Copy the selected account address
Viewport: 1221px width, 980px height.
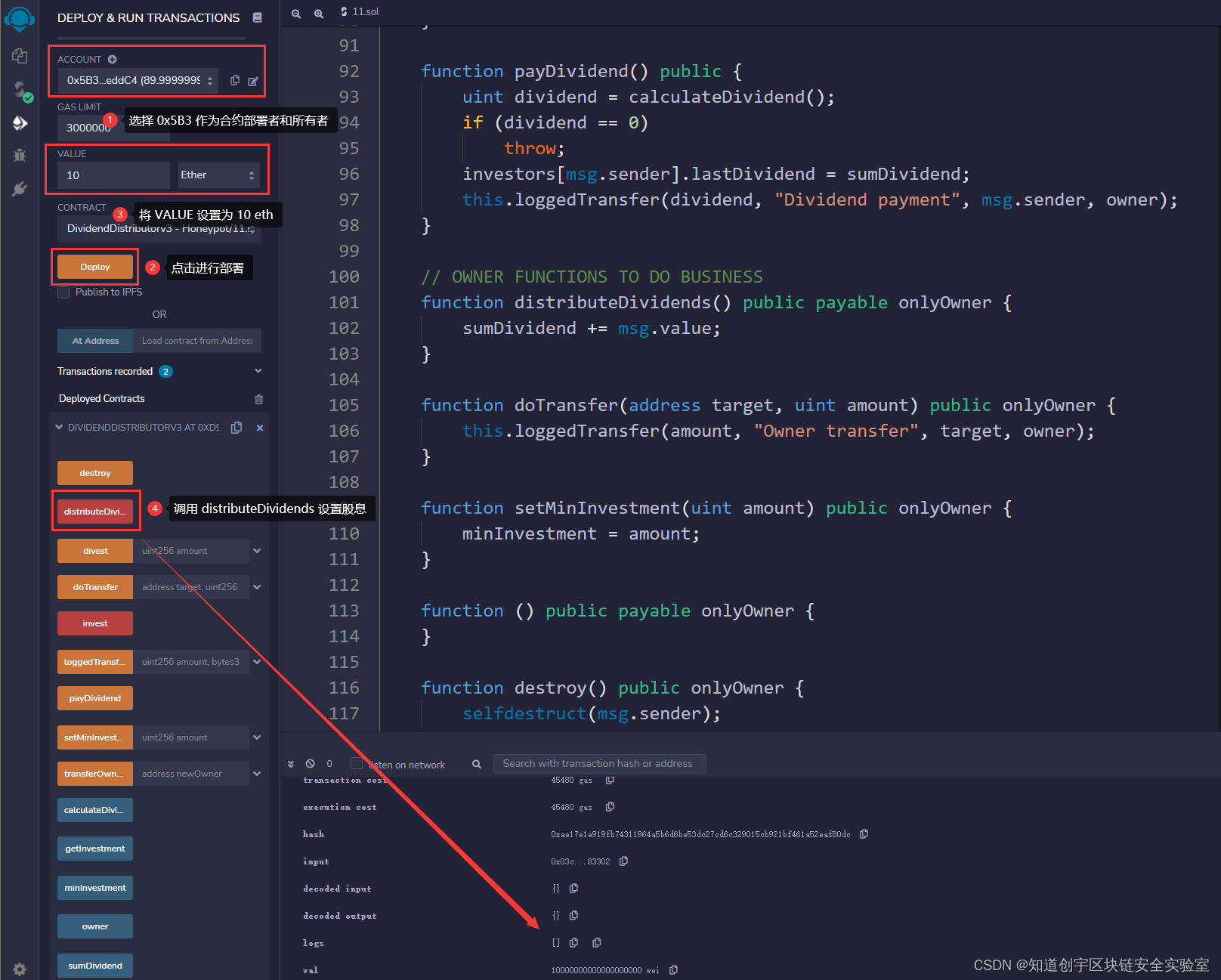[235, 80]
